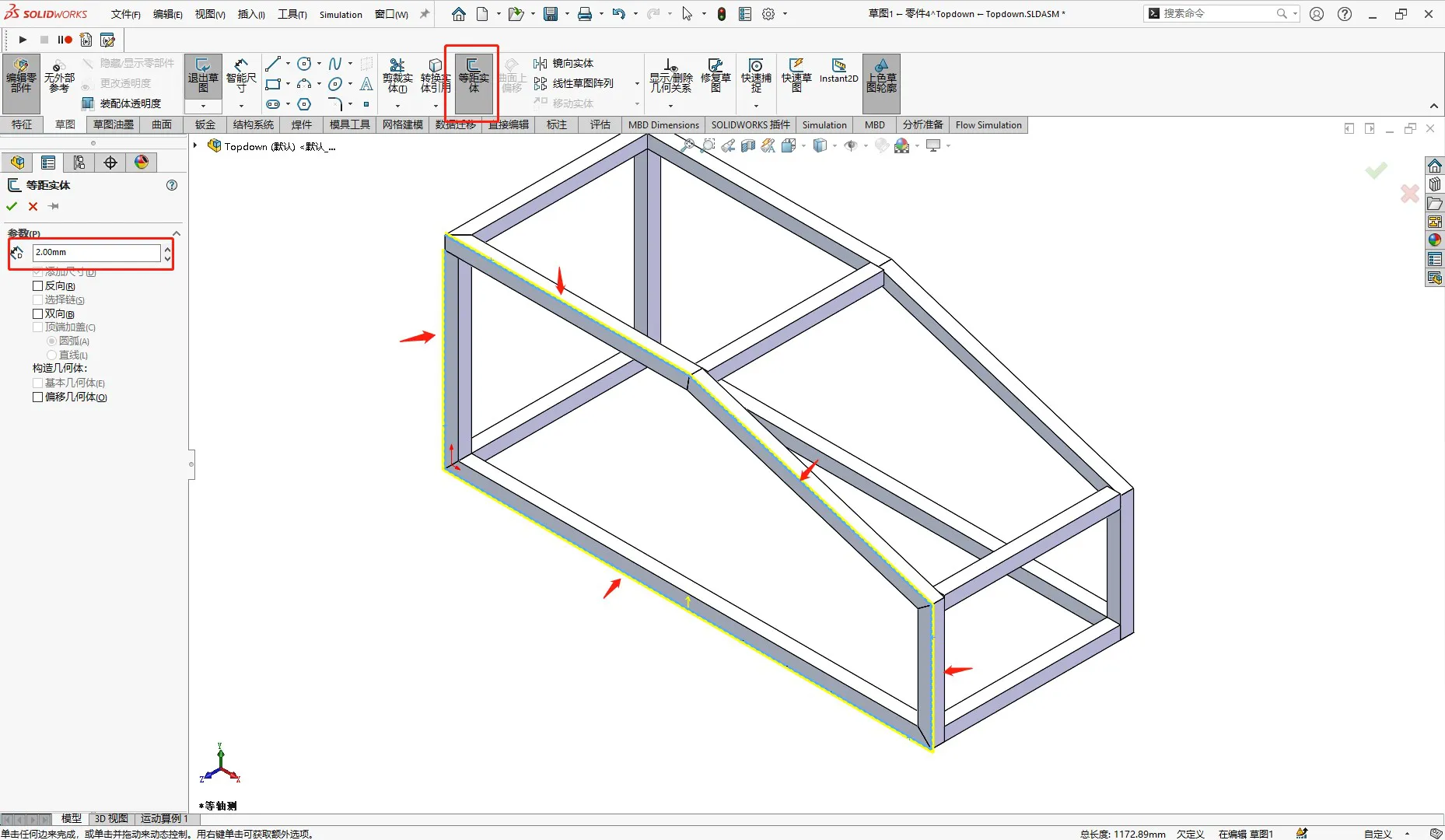Click the 快速捕捉 (Quick Snaps) tool
Screen dimensions: 1445x840
pyautogui.click(x=756, y=75)
